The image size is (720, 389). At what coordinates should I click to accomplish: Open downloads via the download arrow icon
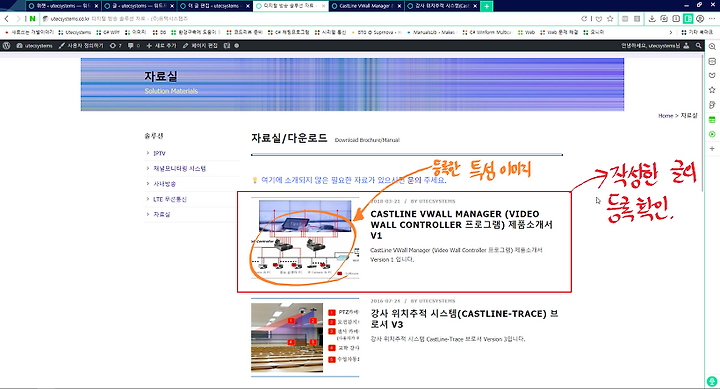coord(652,19)
